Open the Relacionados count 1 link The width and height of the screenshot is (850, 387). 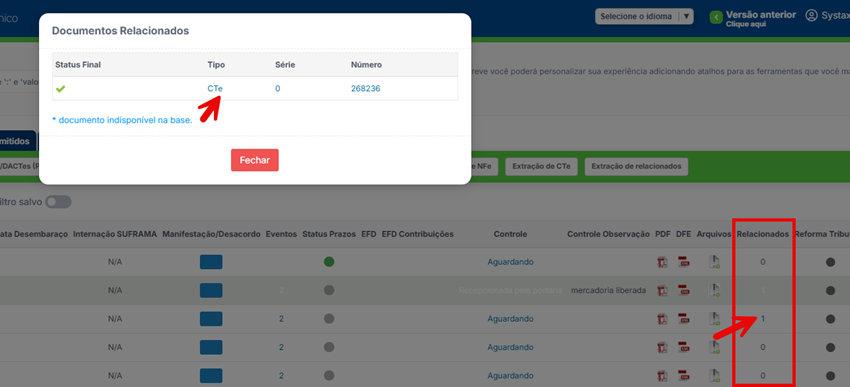tap(763, 319)
